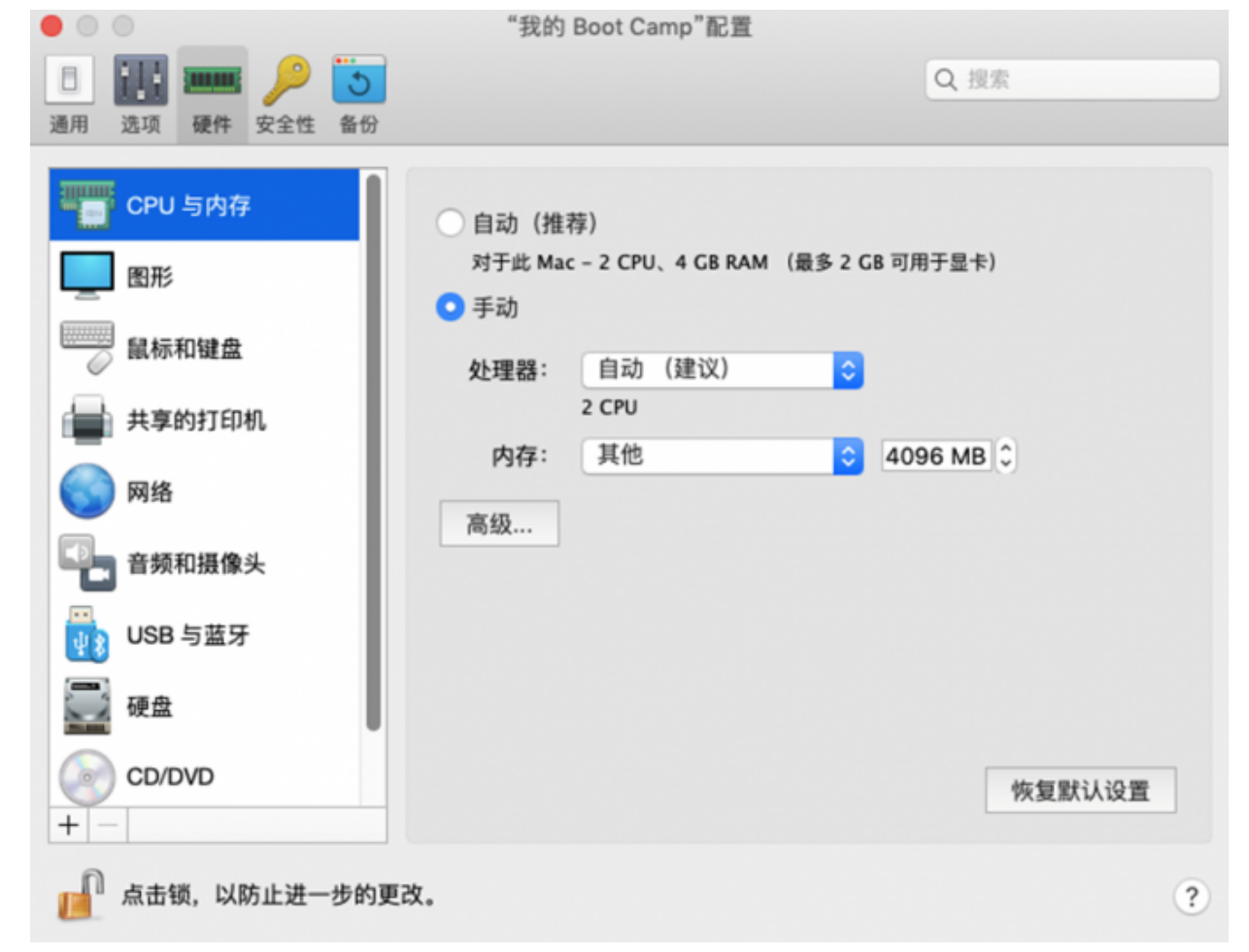Image resolution: width=1249 pixels, height=952 pixels.
Task: Click the hardware list vertical scrollbar
Action: pyautogui.click(x=373, y=453)
